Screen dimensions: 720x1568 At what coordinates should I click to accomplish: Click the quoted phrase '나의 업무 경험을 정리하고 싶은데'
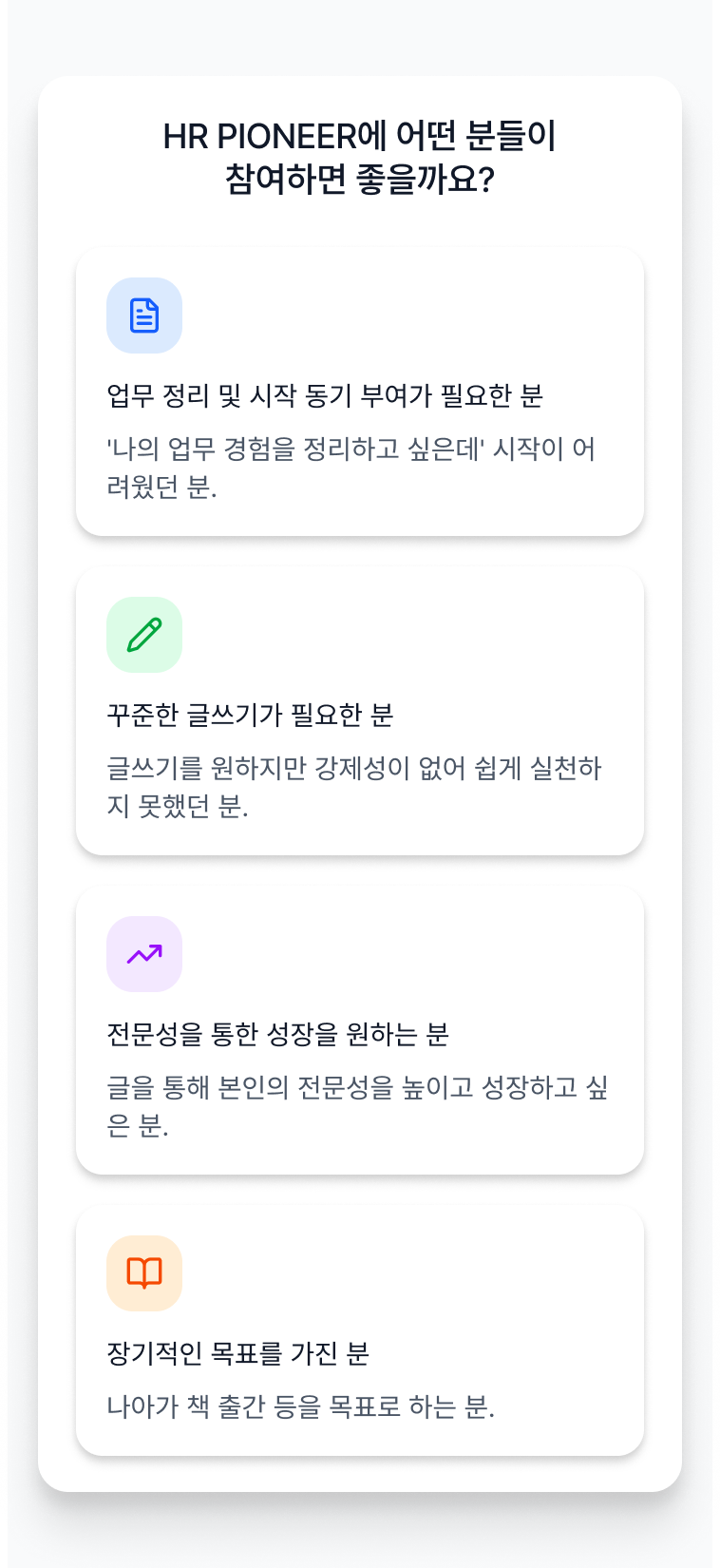(298, 449)
